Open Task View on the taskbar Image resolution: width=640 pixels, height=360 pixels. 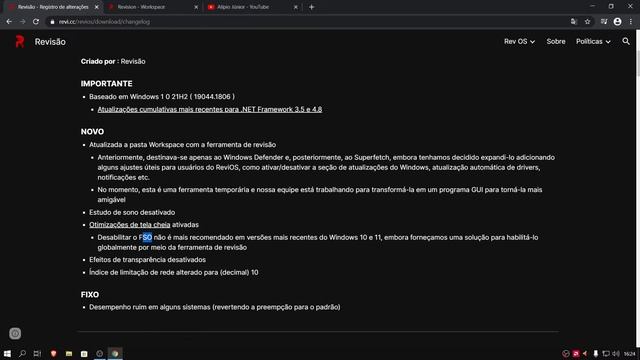coord(37,353)
